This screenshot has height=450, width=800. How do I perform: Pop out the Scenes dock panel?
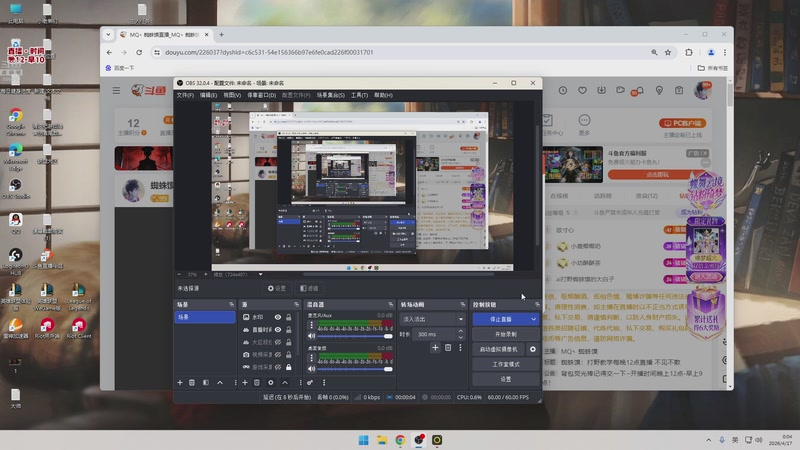[x=232, y=305]
